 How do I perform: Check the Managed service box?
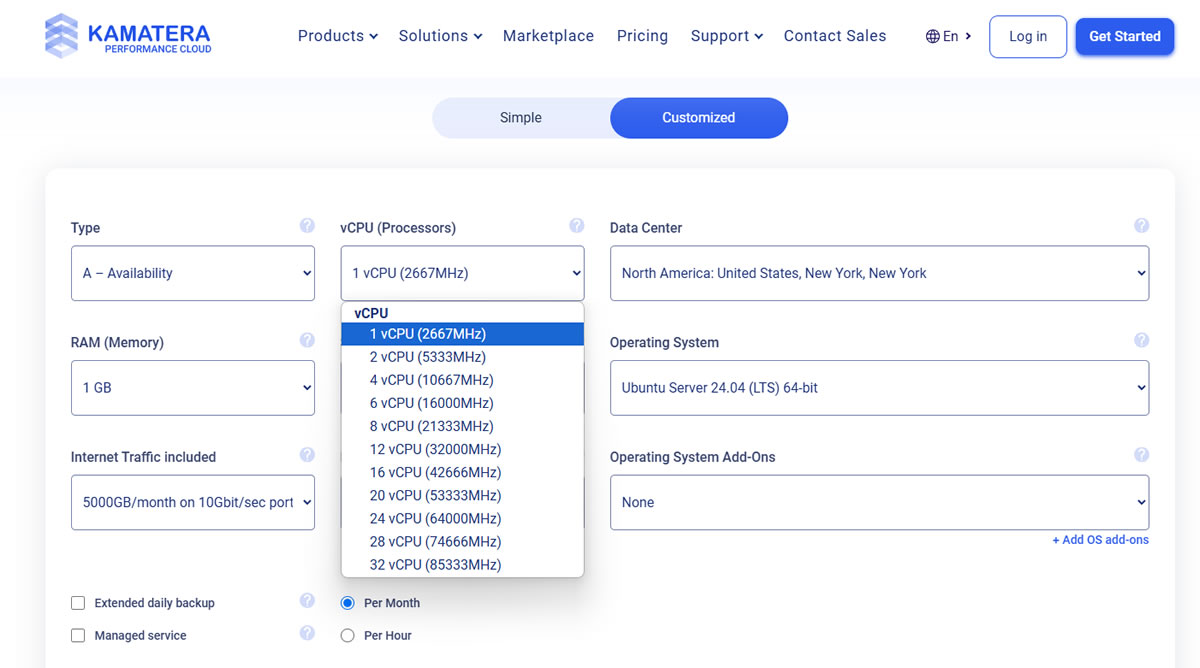[78, 635]
